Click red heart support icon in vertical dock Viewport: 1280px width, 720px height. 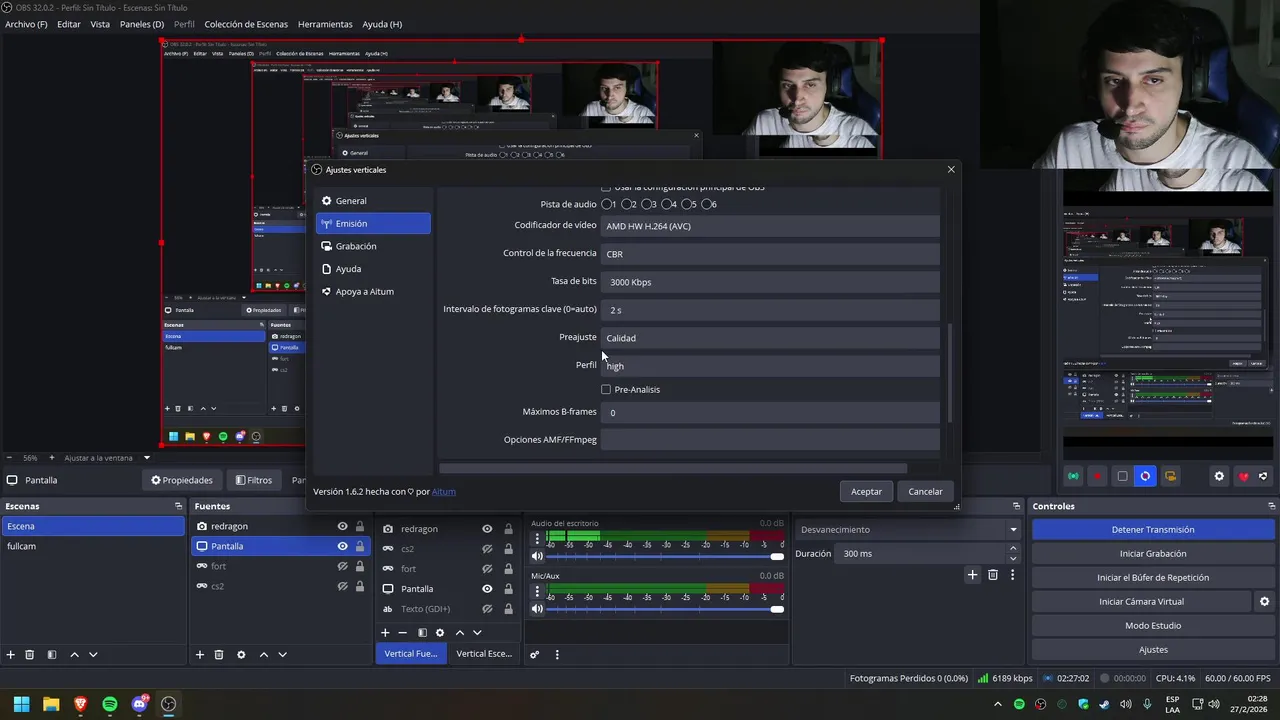coord(1243,476)
